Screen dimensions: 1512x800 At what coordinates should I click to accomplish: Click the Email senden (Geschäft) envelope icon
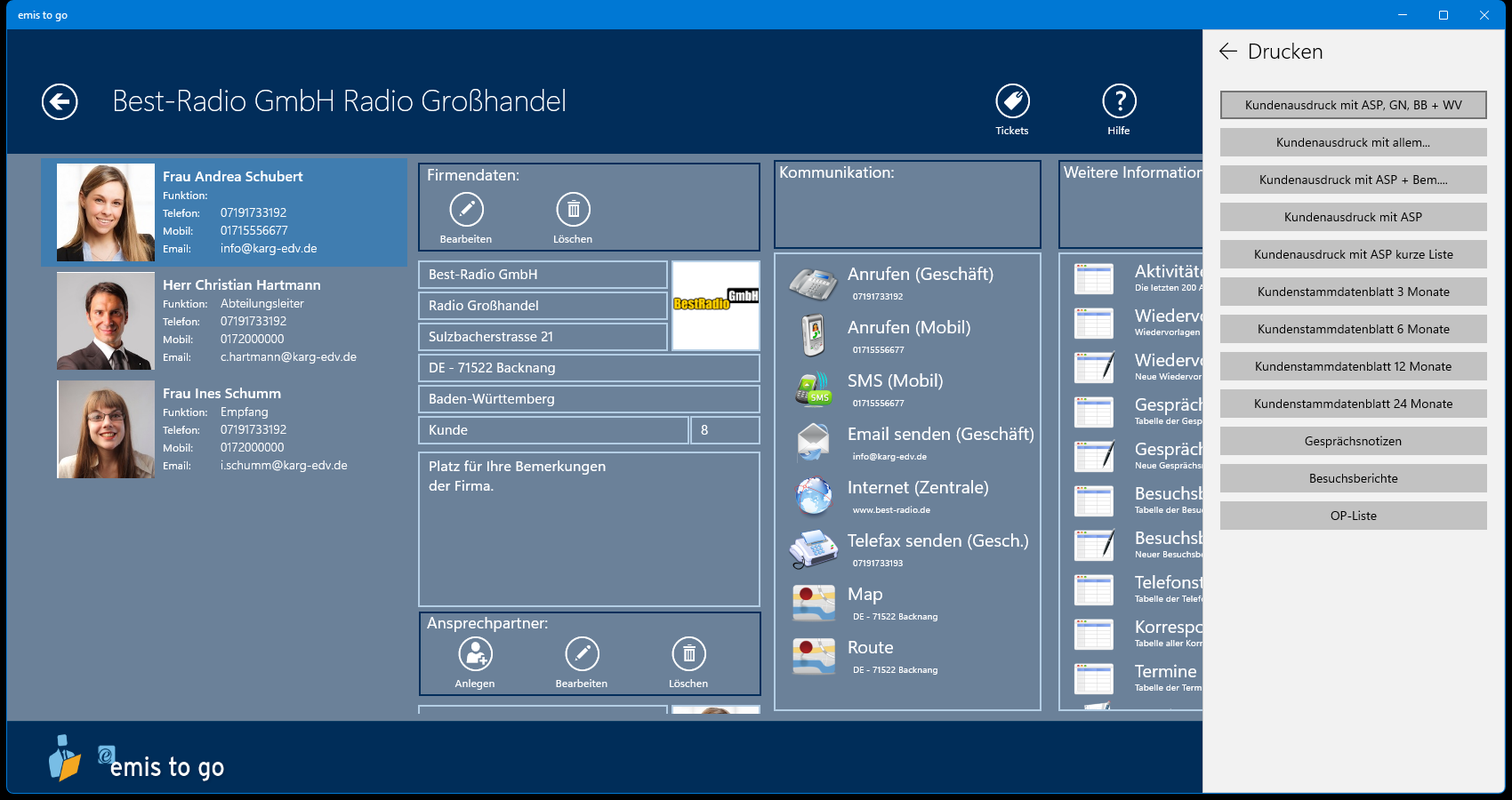pyautogui.click(x=813, y=443)
